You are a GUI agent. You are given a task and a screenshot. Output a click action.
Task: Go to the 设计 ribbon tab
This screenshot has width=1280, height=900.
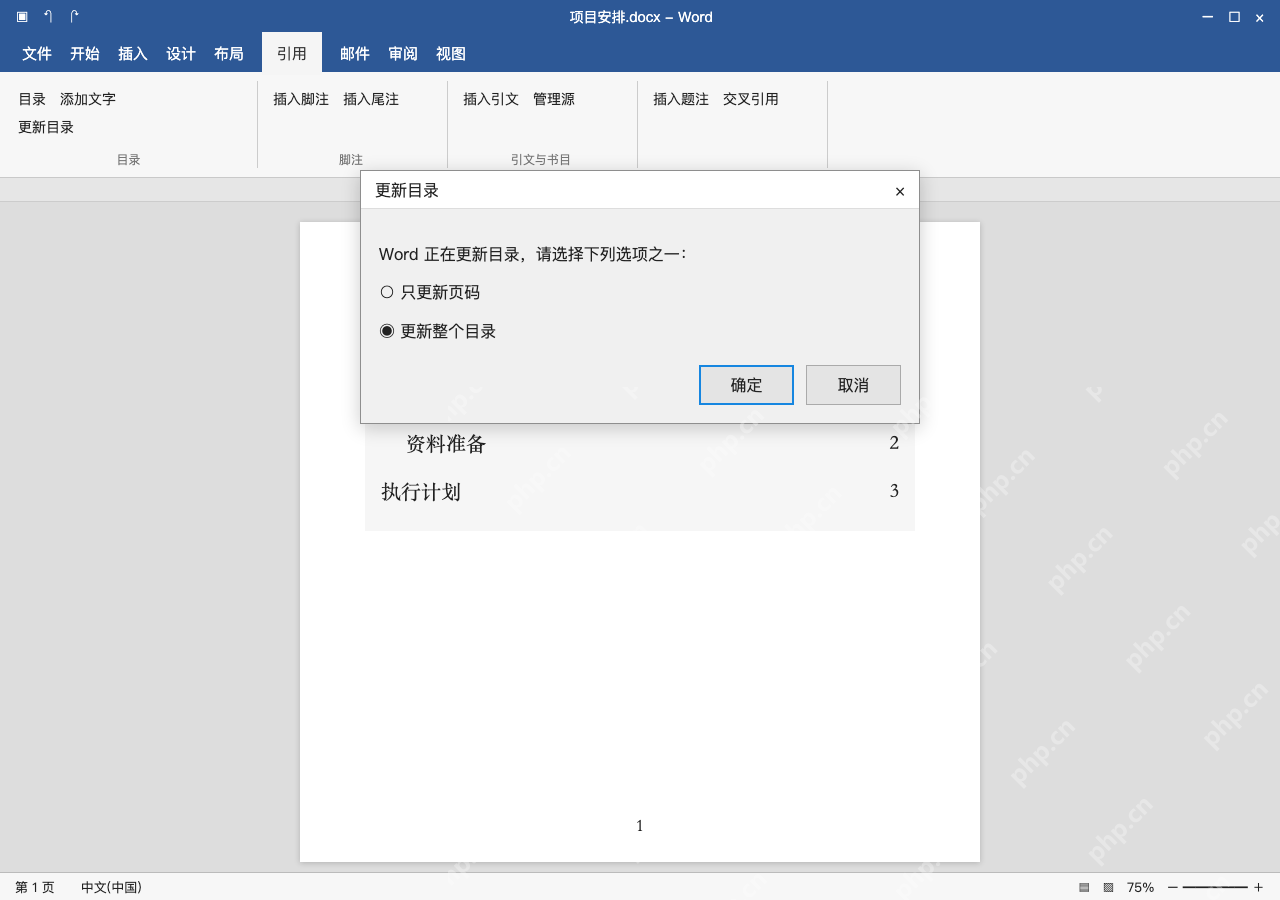tap(181, 53)
